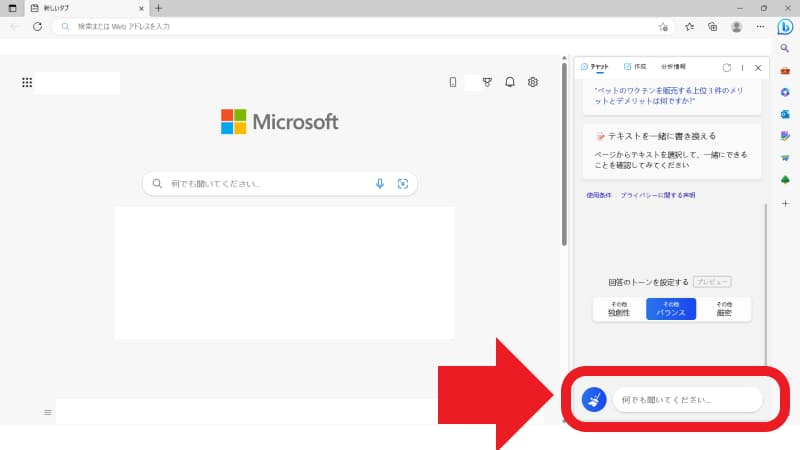Open a new tab with plus
Viewport: 800px width, 450px height.
coord(158,8)
